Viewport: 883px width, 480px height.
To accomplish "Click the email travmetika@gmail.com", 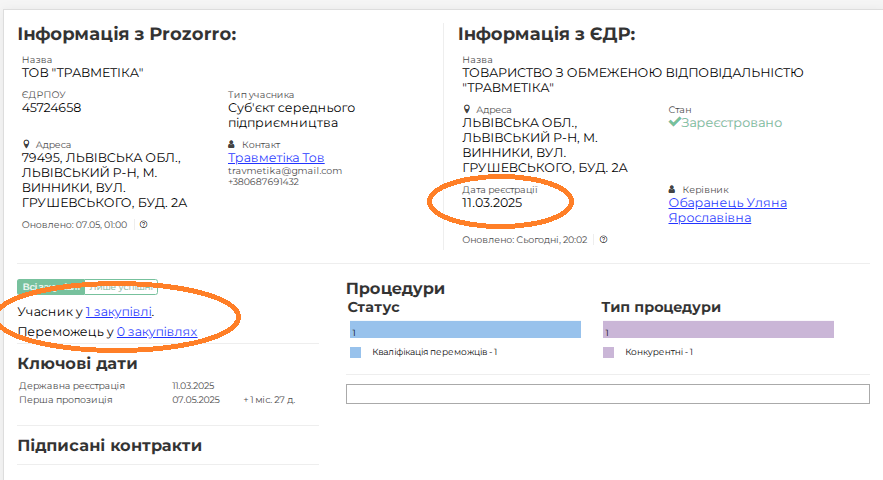I will (285, 171).
